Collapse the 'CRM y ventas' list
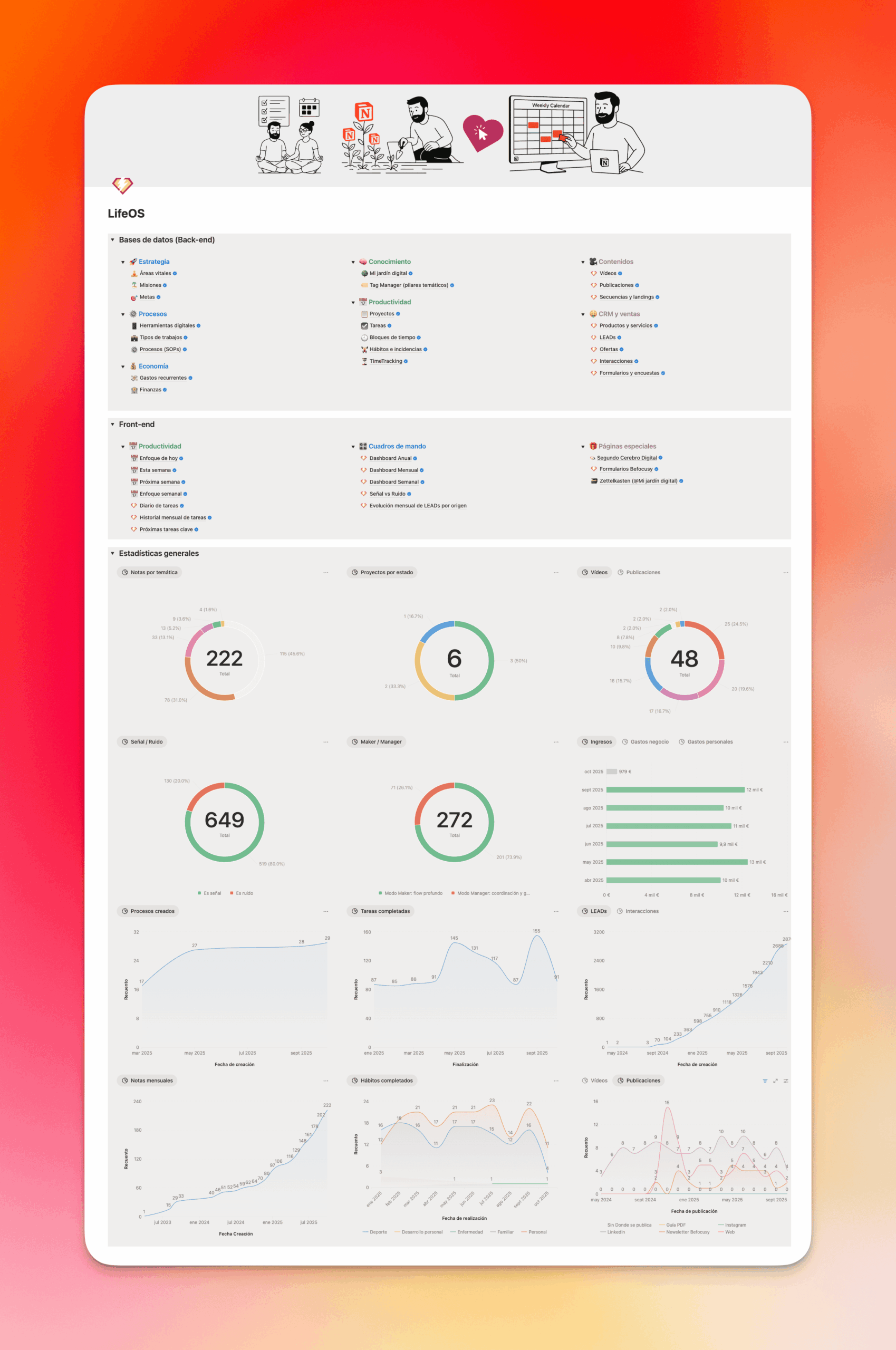 [x=583, y=315]
